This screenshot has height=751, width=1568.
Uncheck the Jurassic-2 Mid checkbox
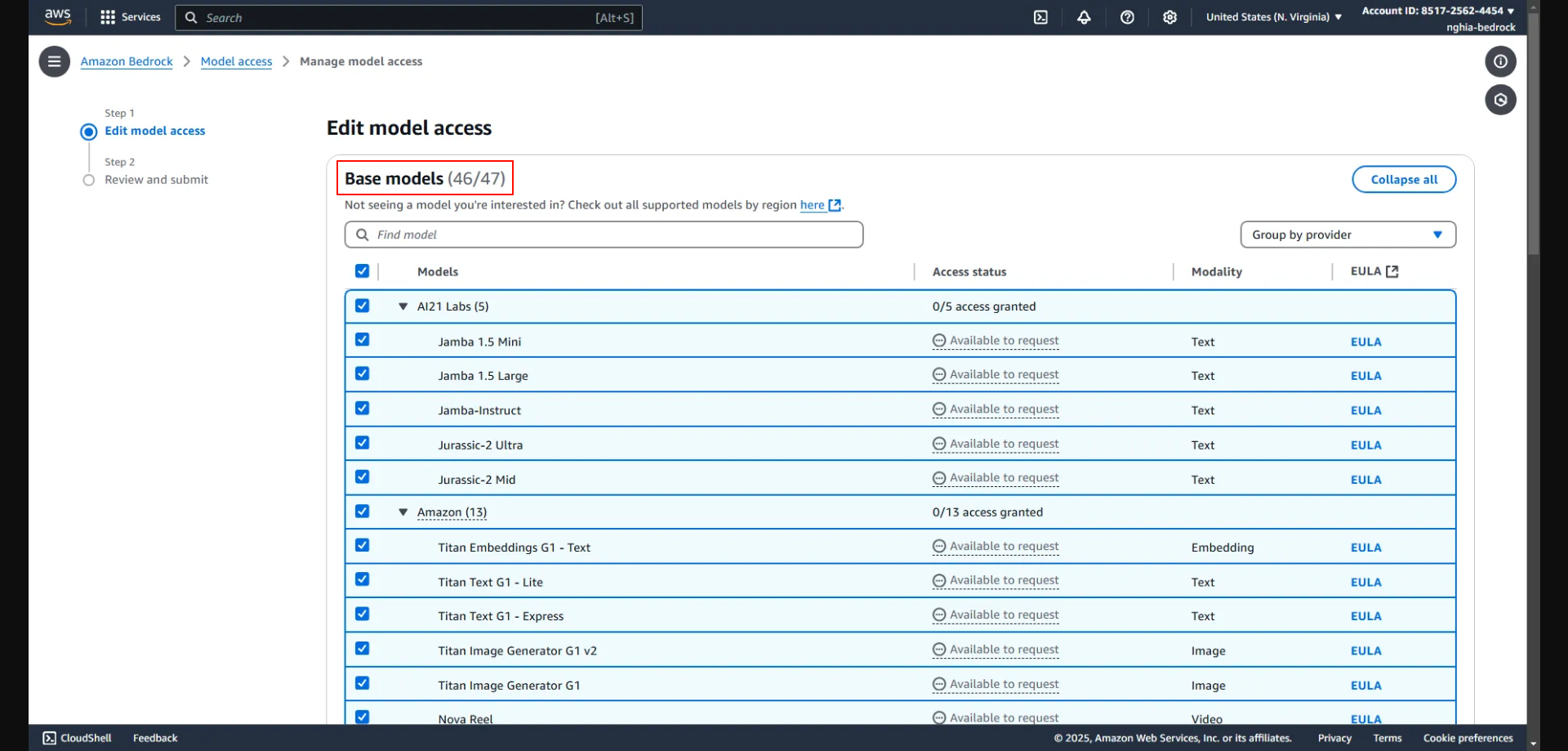coord(363,477)
